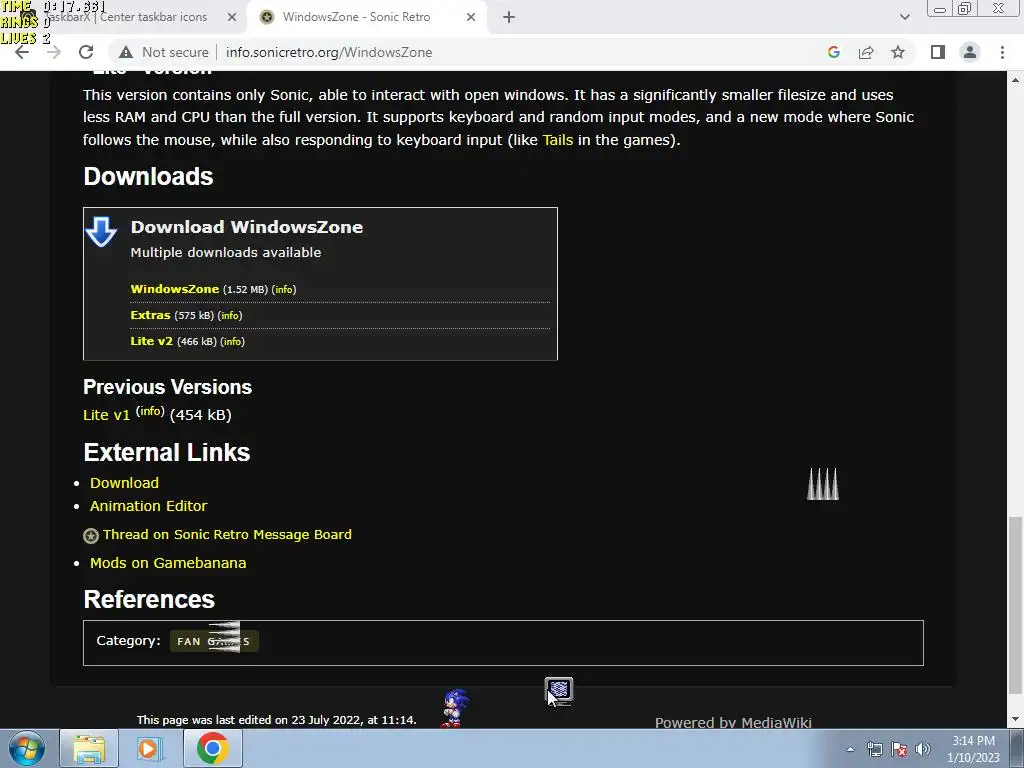Click the browser back arrow

(x=22, y=52)
